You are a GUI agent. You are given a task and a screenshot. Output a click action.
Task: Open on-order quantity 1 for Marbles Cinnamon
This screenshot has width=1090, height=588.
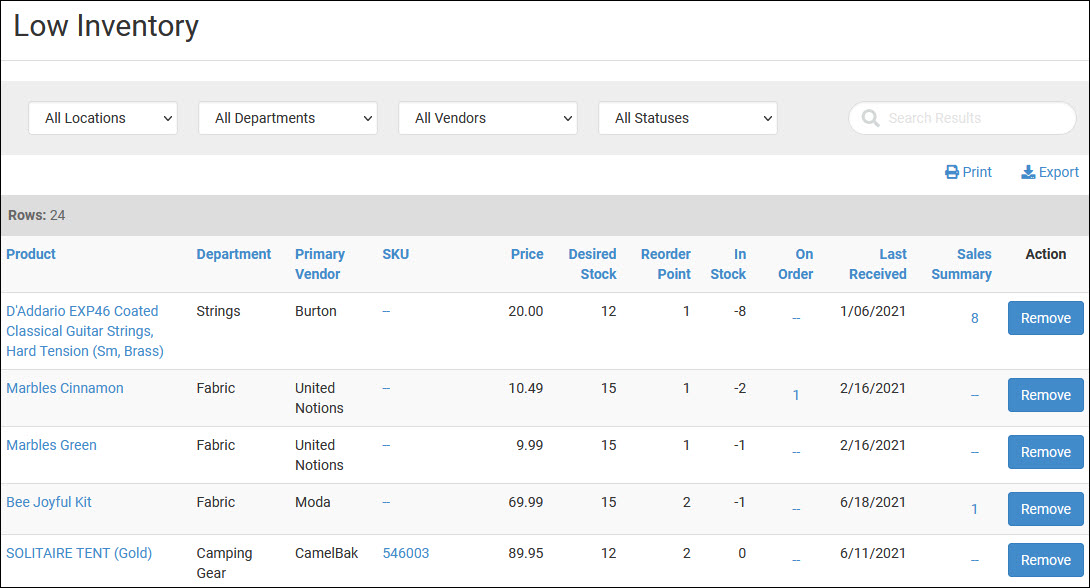tap(796, 396)
